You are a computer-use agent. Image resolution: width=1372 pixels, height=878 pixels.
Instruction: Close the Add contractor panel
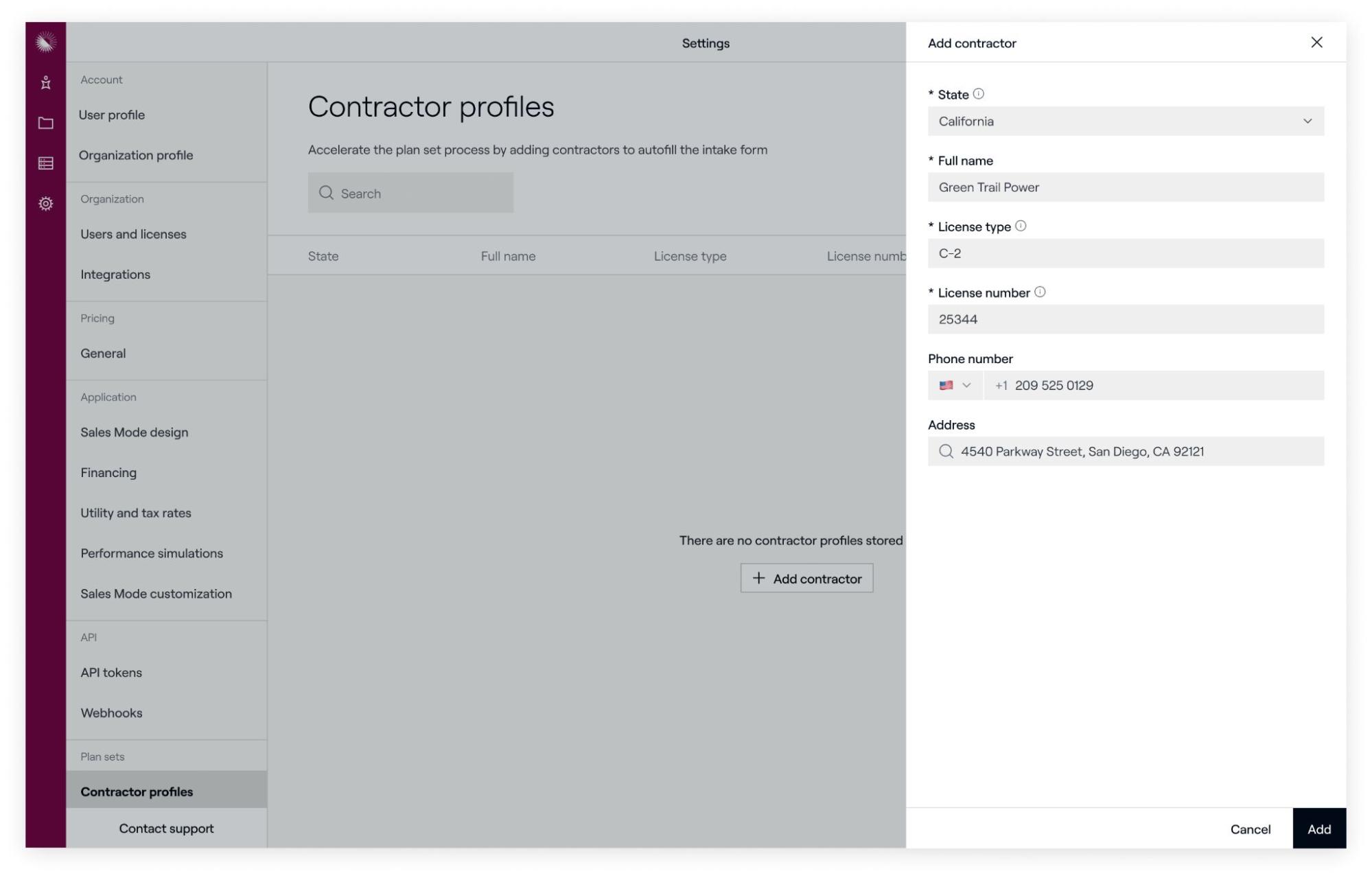(1316, 43)
